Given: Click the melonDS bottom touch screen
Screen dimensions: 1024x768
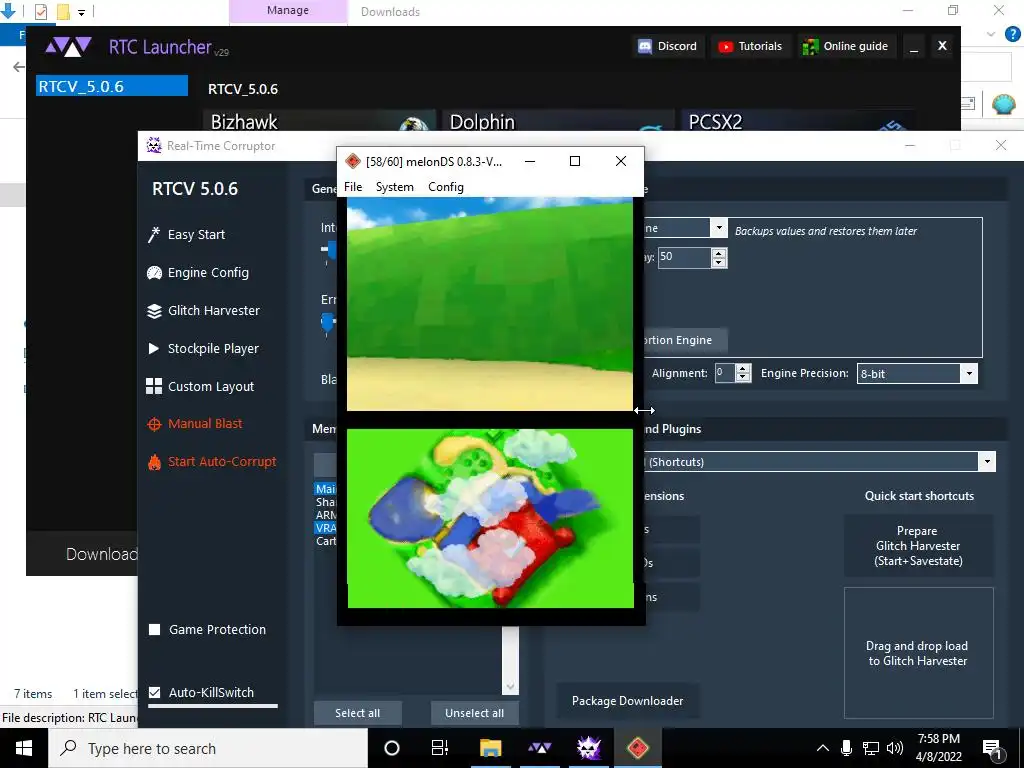Looking at the screenshot, I should click(x=490, y=519).
